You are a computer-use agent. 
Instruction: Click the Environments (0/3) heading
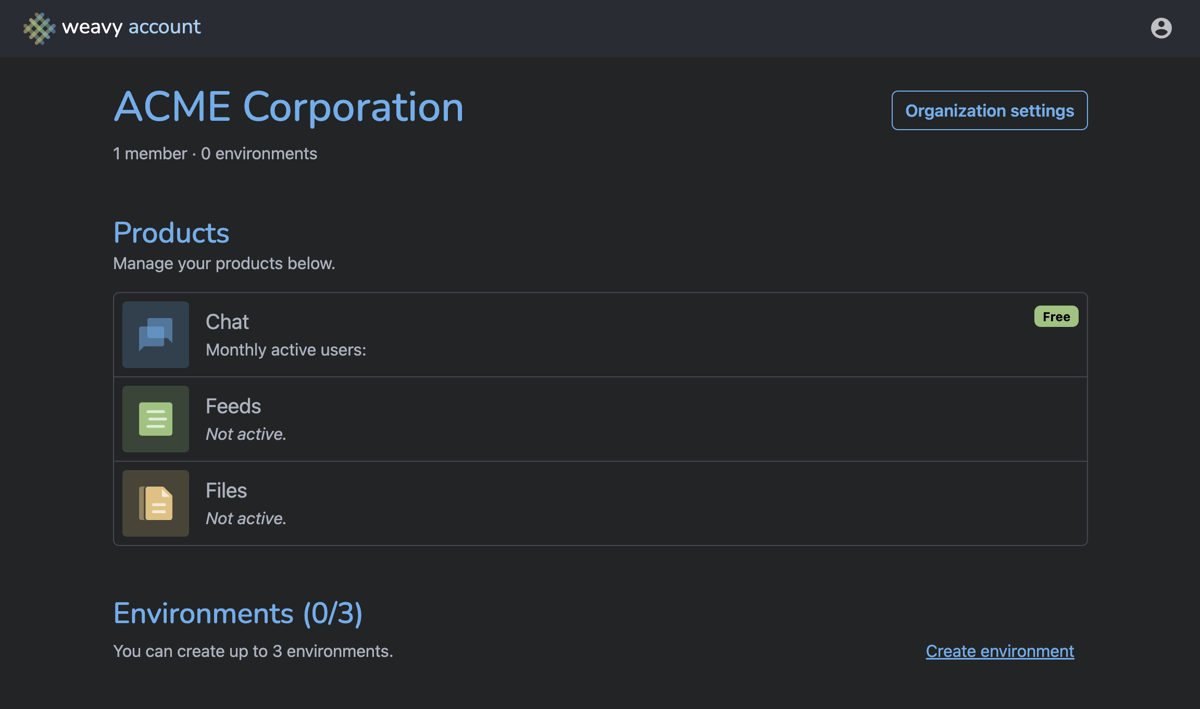click(x=238, y=612)
